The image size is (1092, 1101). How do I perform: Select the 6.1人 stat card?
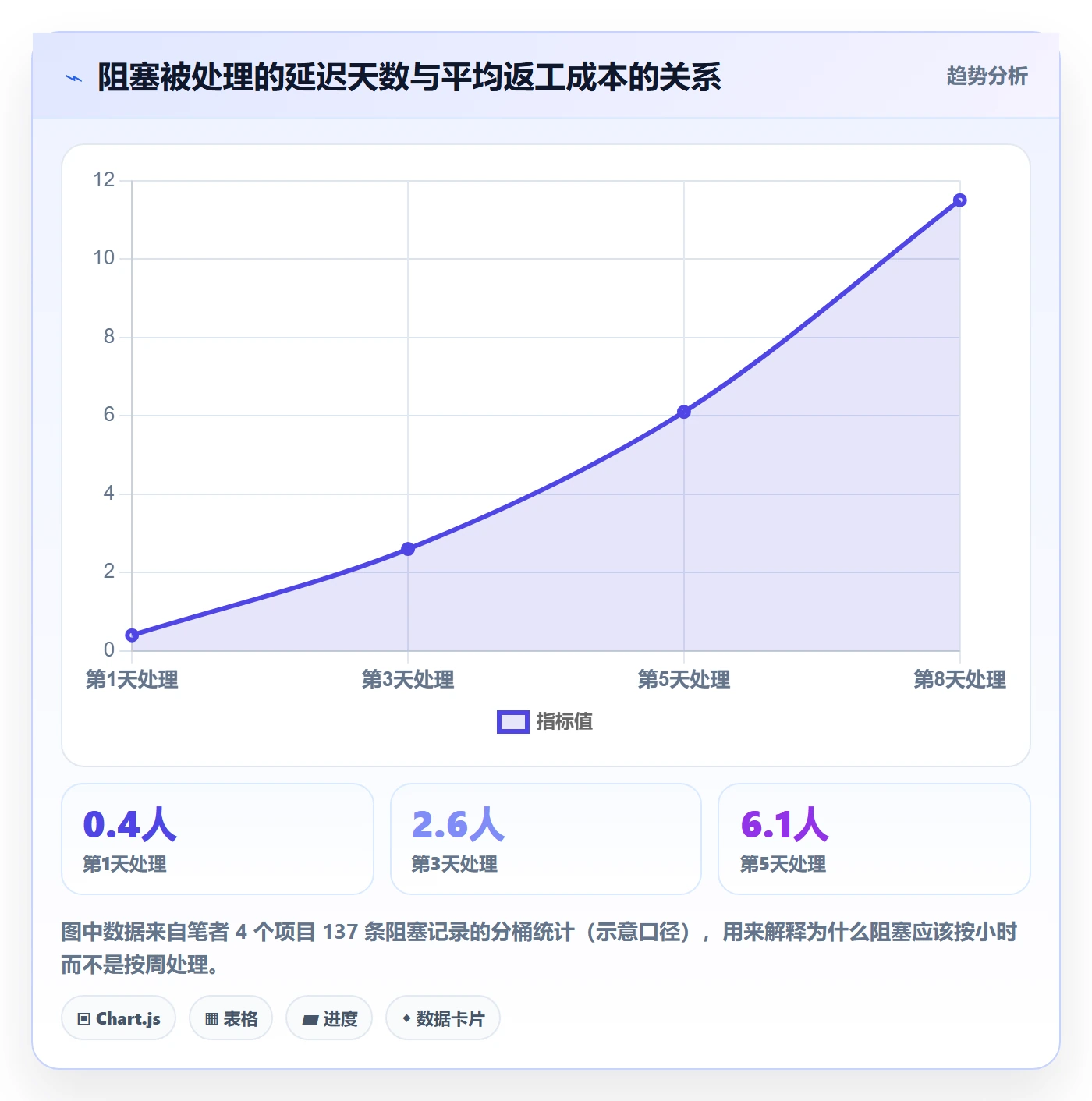click(x=874, y=839)
